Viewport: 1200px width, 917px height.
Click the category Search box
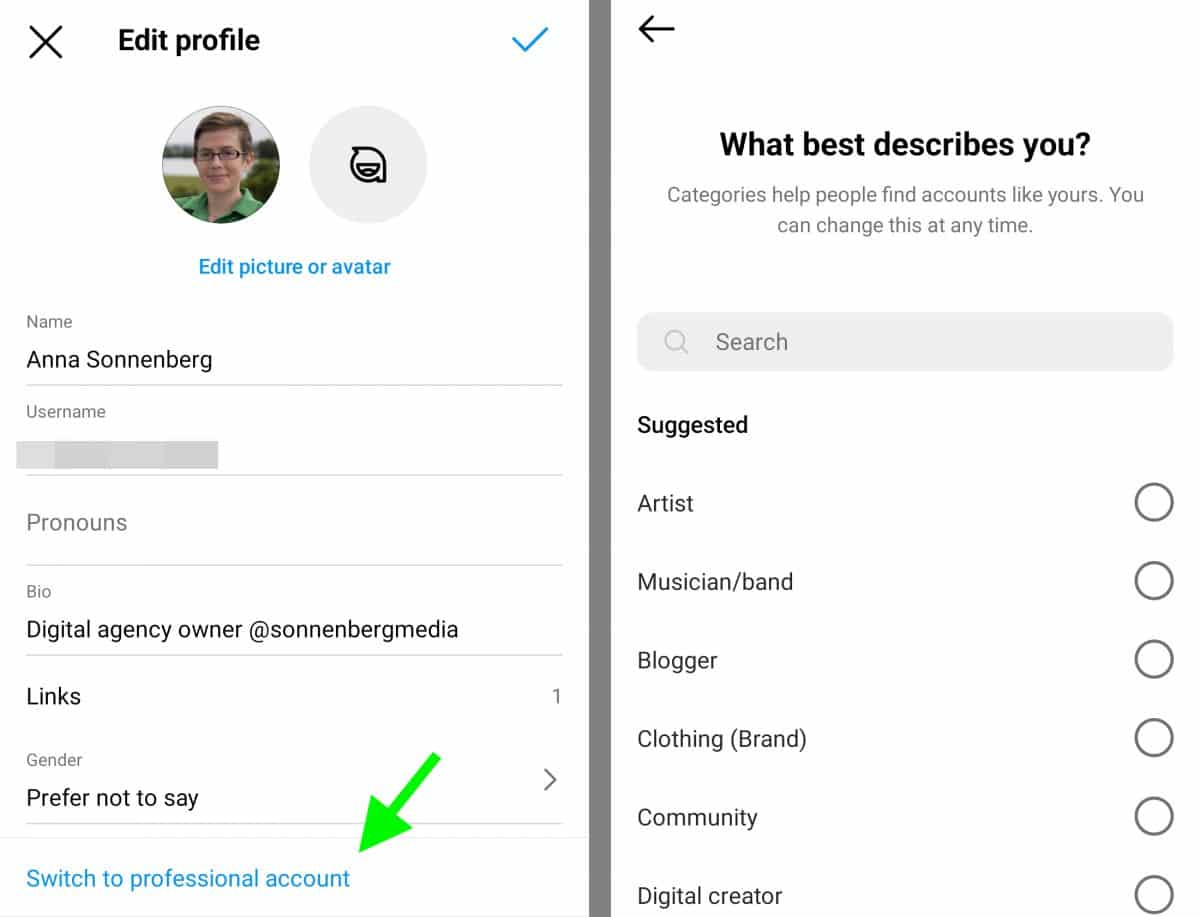click(904, 342)
